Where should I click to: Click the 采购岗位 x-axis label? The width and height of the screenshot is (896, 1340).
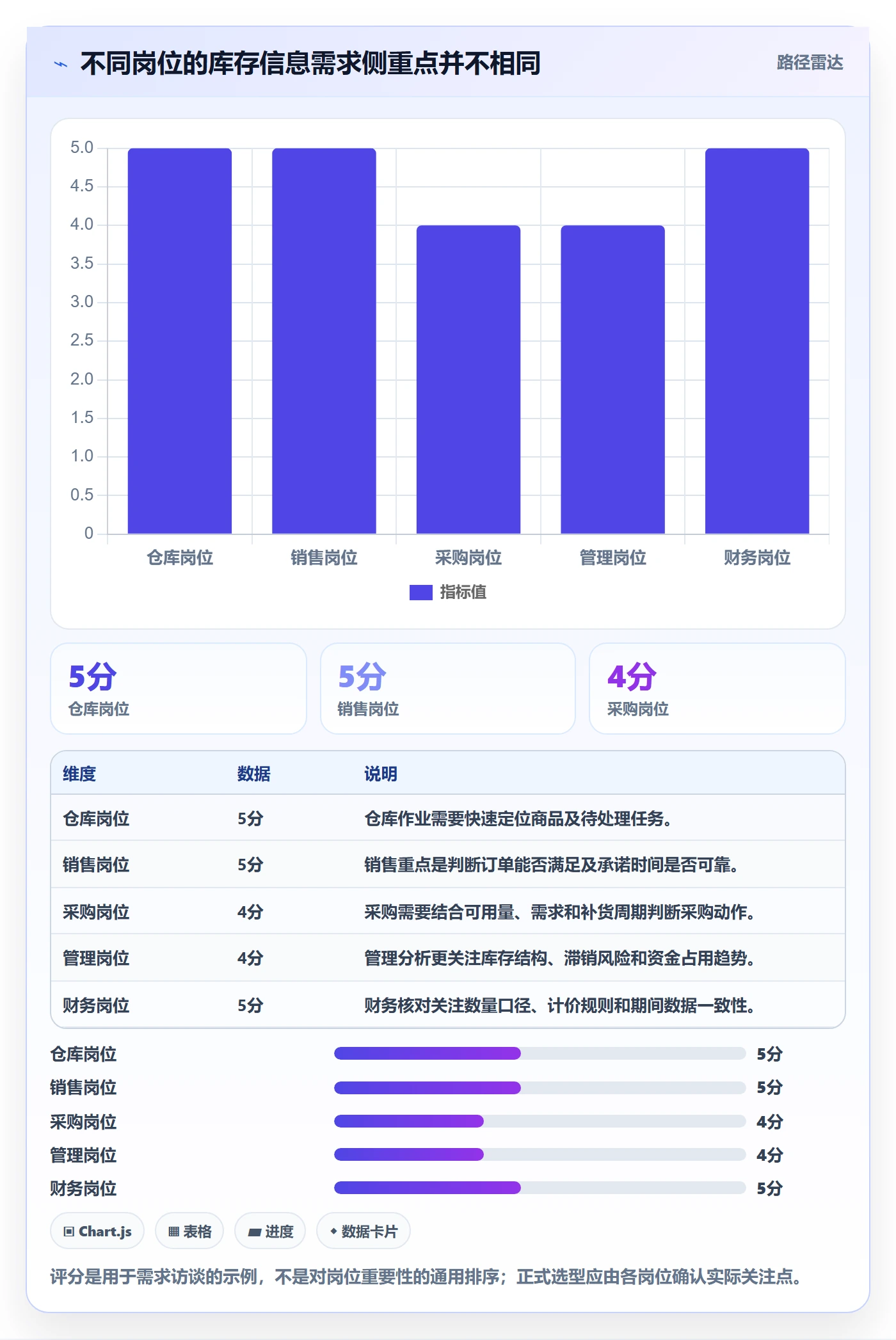(x=468, y=558)
